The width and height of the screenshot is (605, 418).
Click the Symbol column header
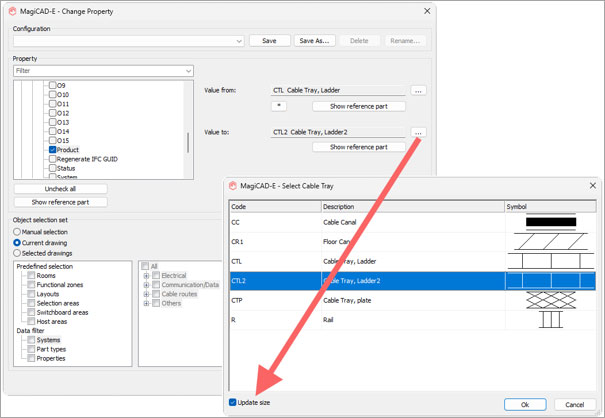click(x=551, y=206)
